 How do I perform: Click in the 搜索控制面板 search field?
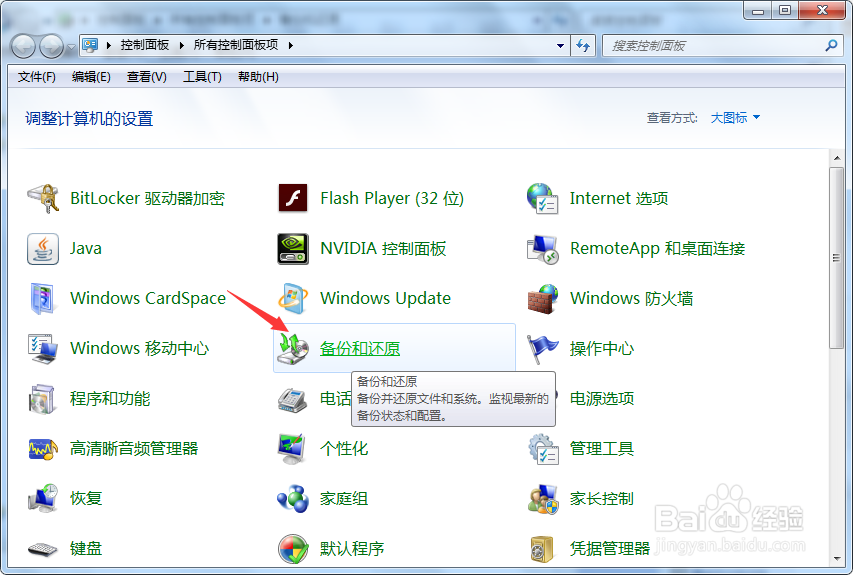click(x=713, y=46)
